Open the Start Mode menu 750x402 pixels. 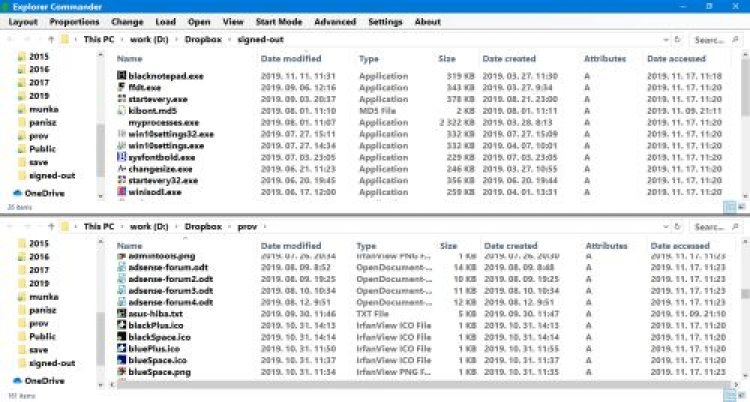point(277,21)
